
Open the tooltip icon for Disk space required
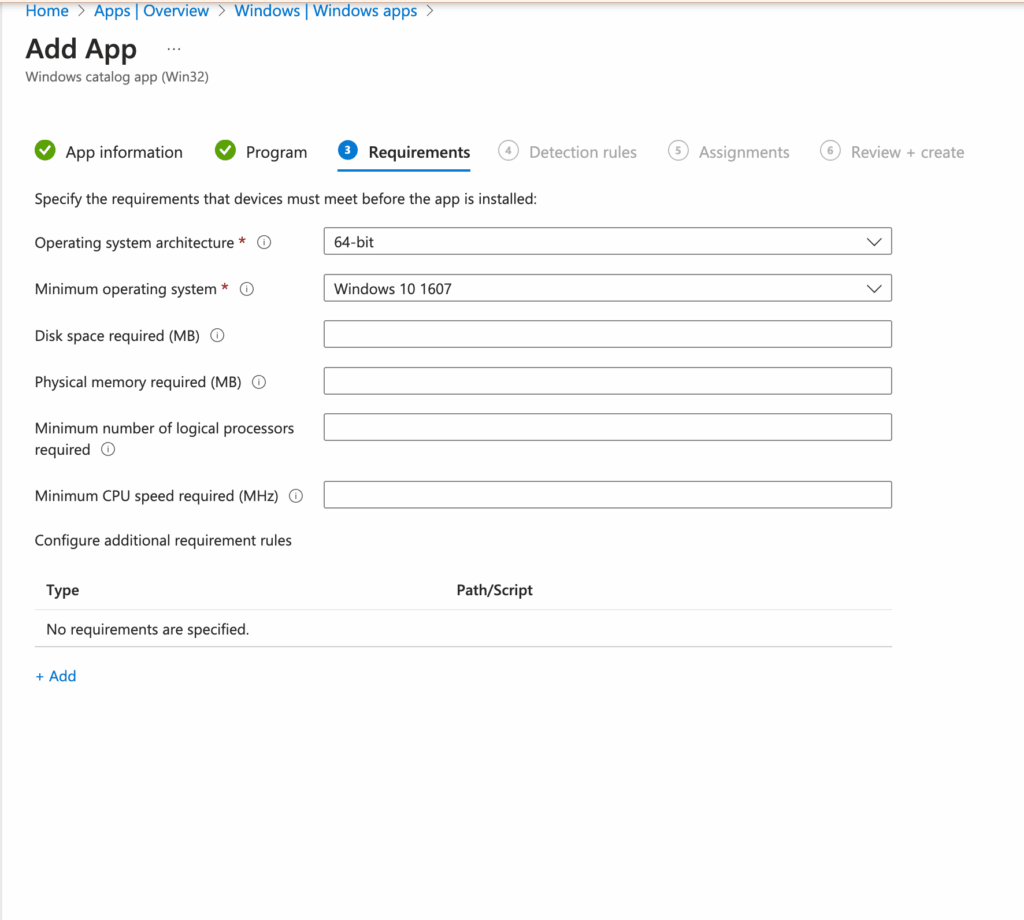point(217,335)
